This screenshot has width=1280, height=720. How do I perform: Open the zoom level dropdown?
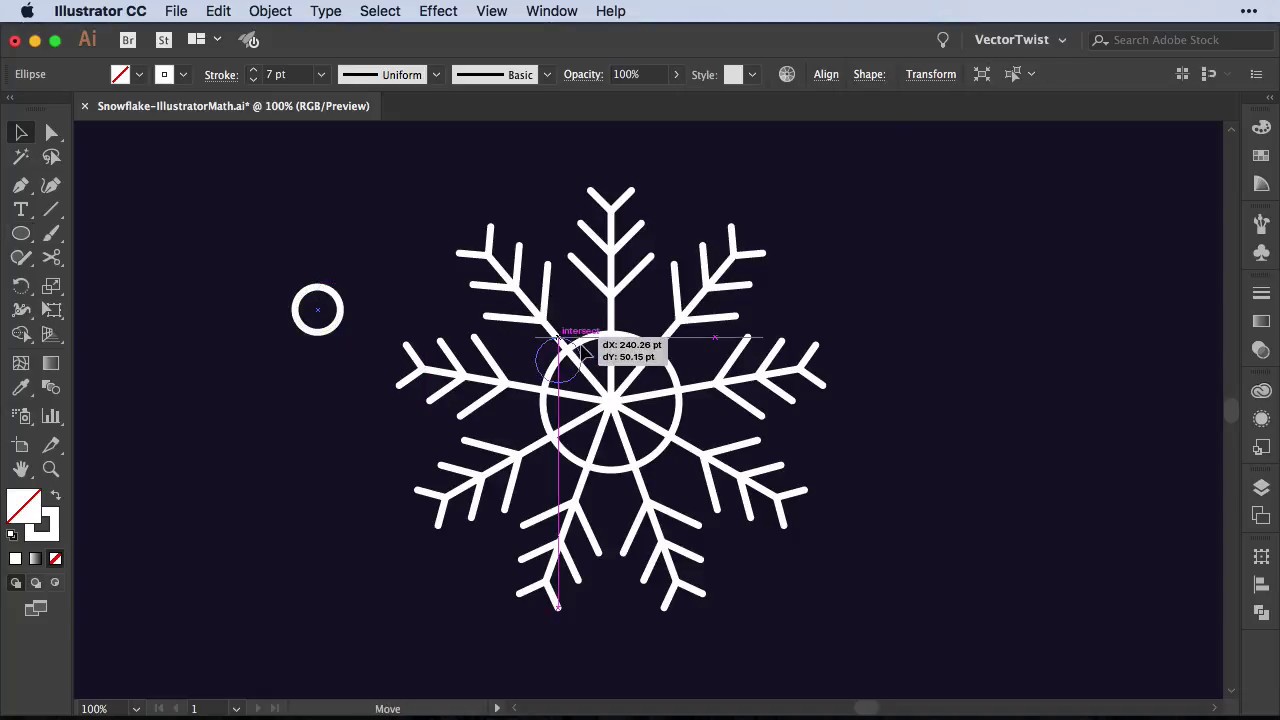coord(136,709)
